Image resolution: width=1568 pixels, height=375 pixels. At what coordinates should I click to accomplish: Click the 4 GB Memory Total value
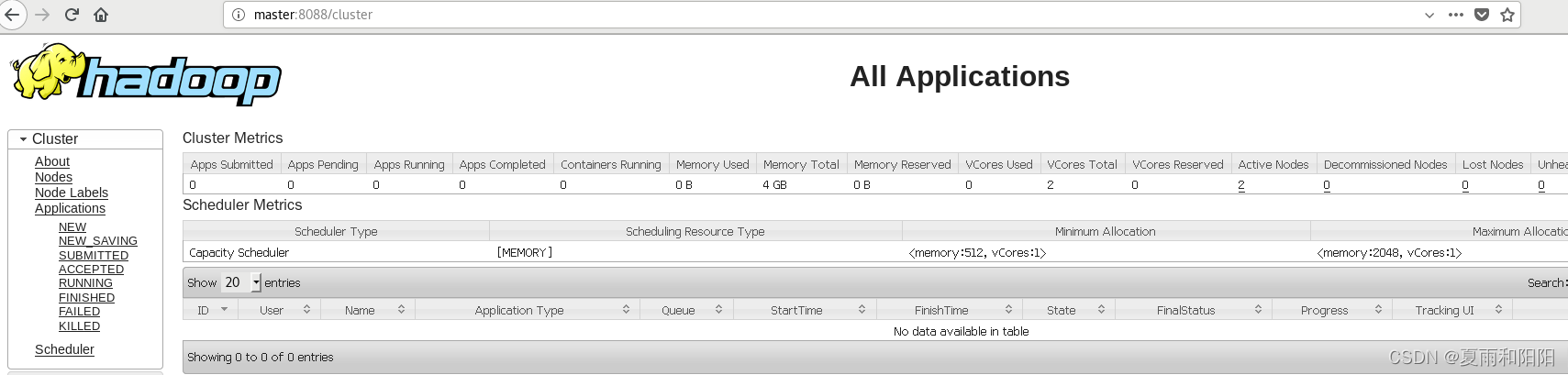pyautogui.click(x=774, y=185)
